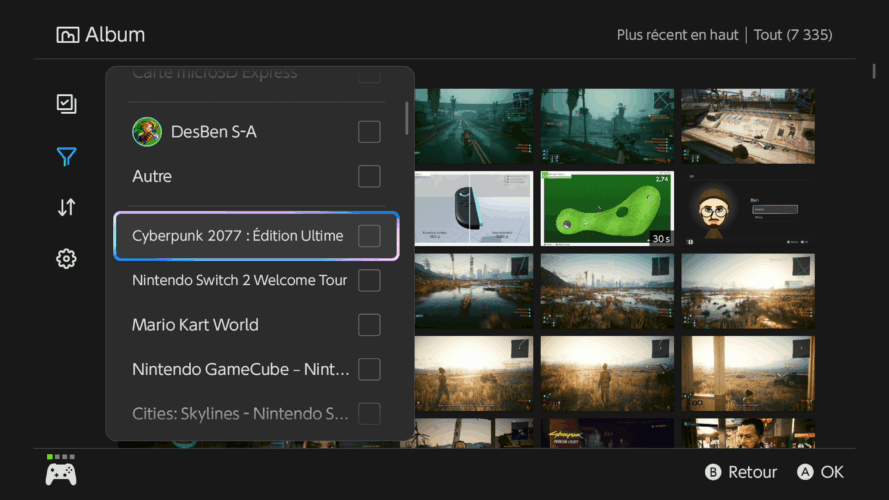Click the Retour label
The image size is (889, 500).
(x=752, y=472)
